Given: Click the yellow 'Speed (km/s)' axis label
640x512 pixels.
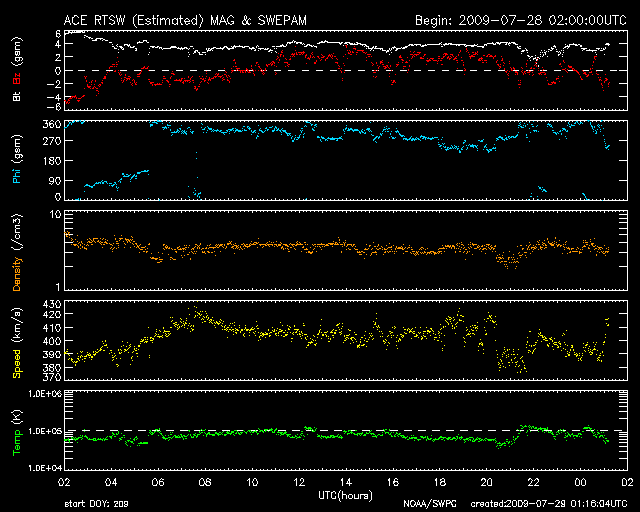Looking at the screenshot, I should click(17, 343).
